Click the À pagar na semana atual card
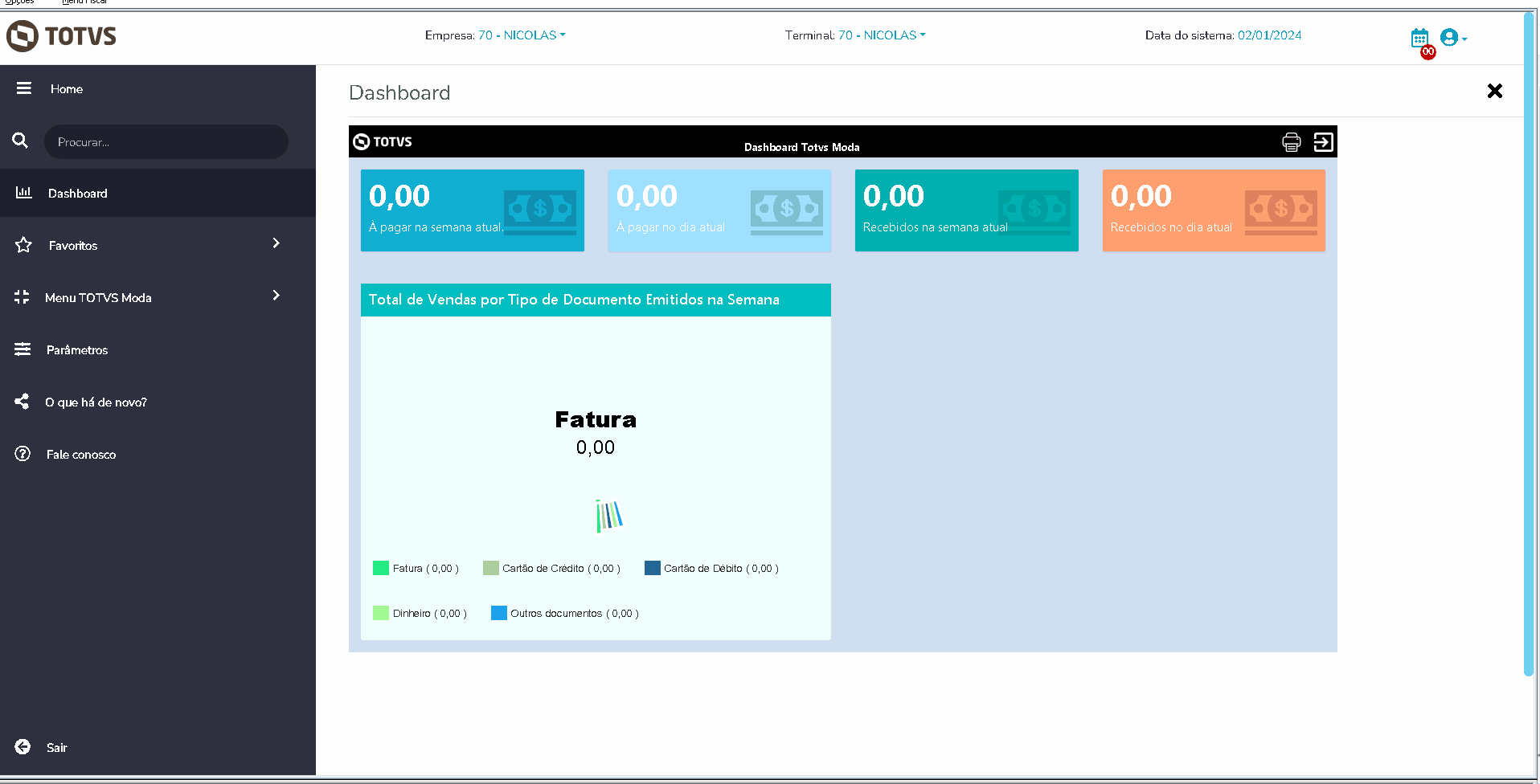 (473, 210)
